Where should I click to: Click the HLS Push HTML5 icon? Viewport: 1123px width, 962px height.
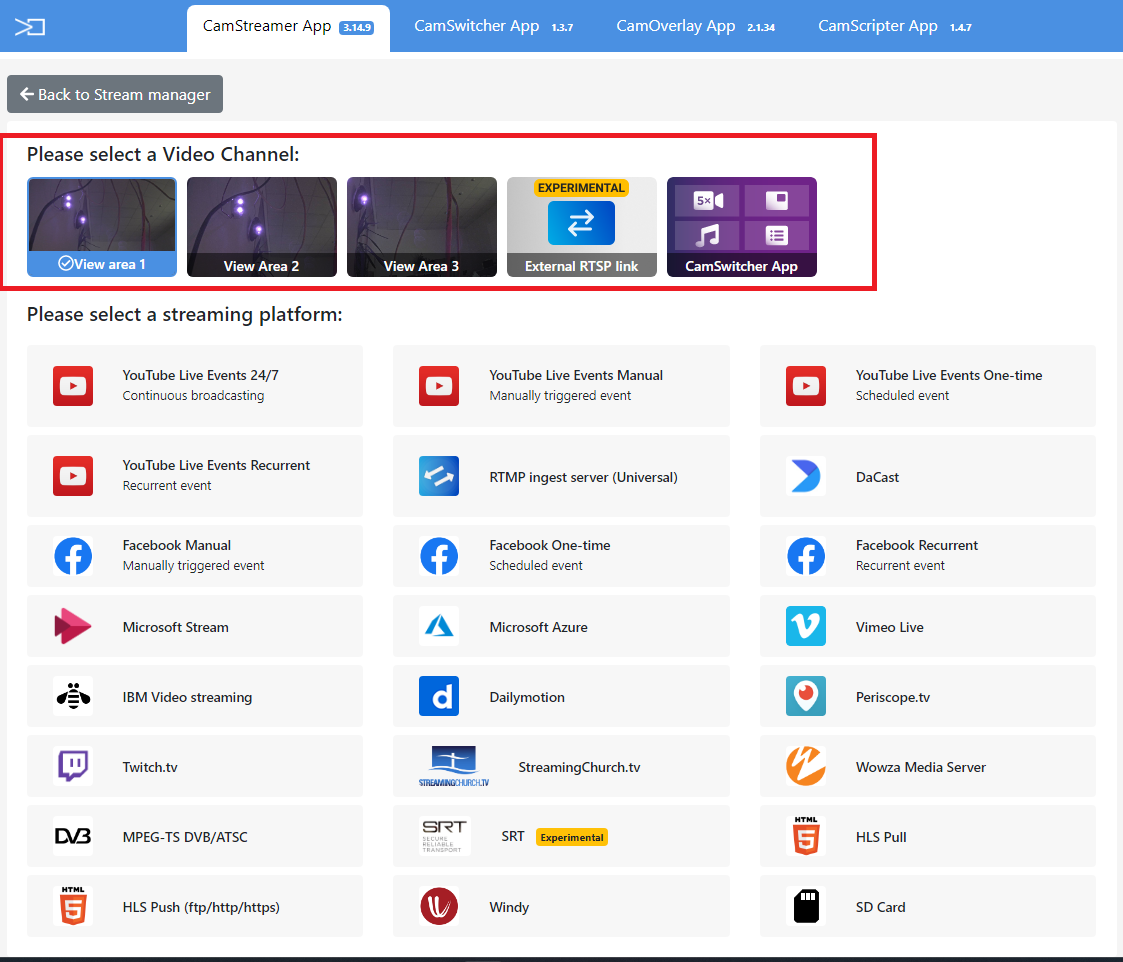coord(73,906)
